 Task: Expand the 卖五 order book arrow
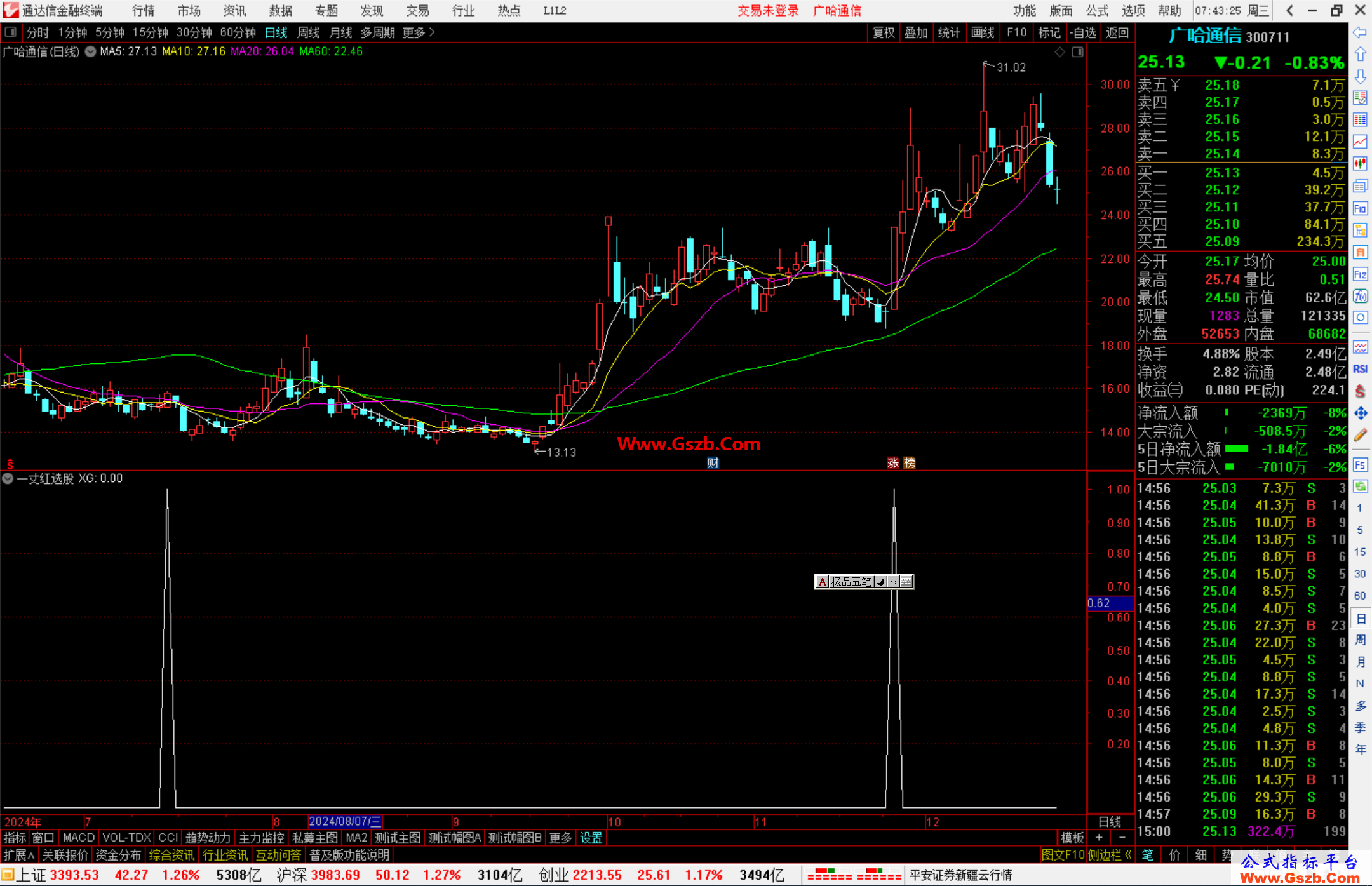pyautogui.click(x=1176, y=85)
